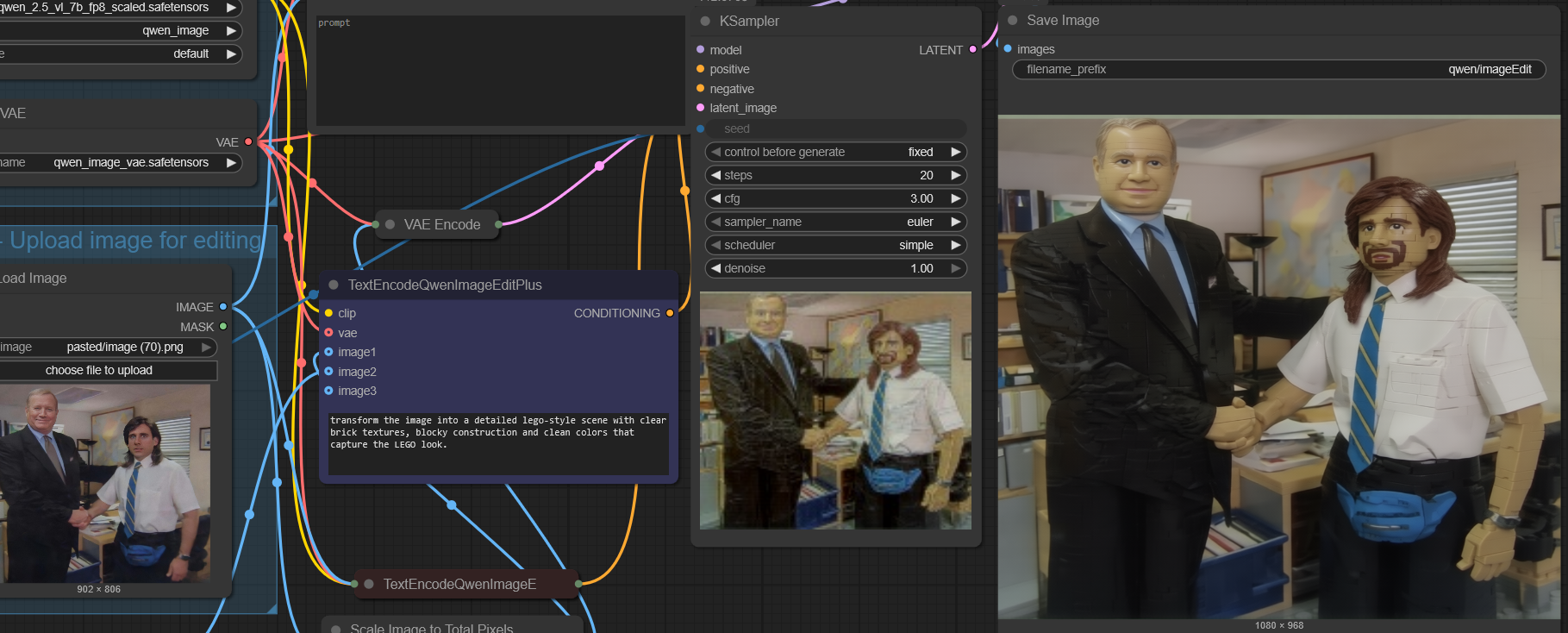Image resolution: width=1568 pixels, height=633 pixels.
Task: Increase cfg with its right arrow
Action: (x=955, y=198)
